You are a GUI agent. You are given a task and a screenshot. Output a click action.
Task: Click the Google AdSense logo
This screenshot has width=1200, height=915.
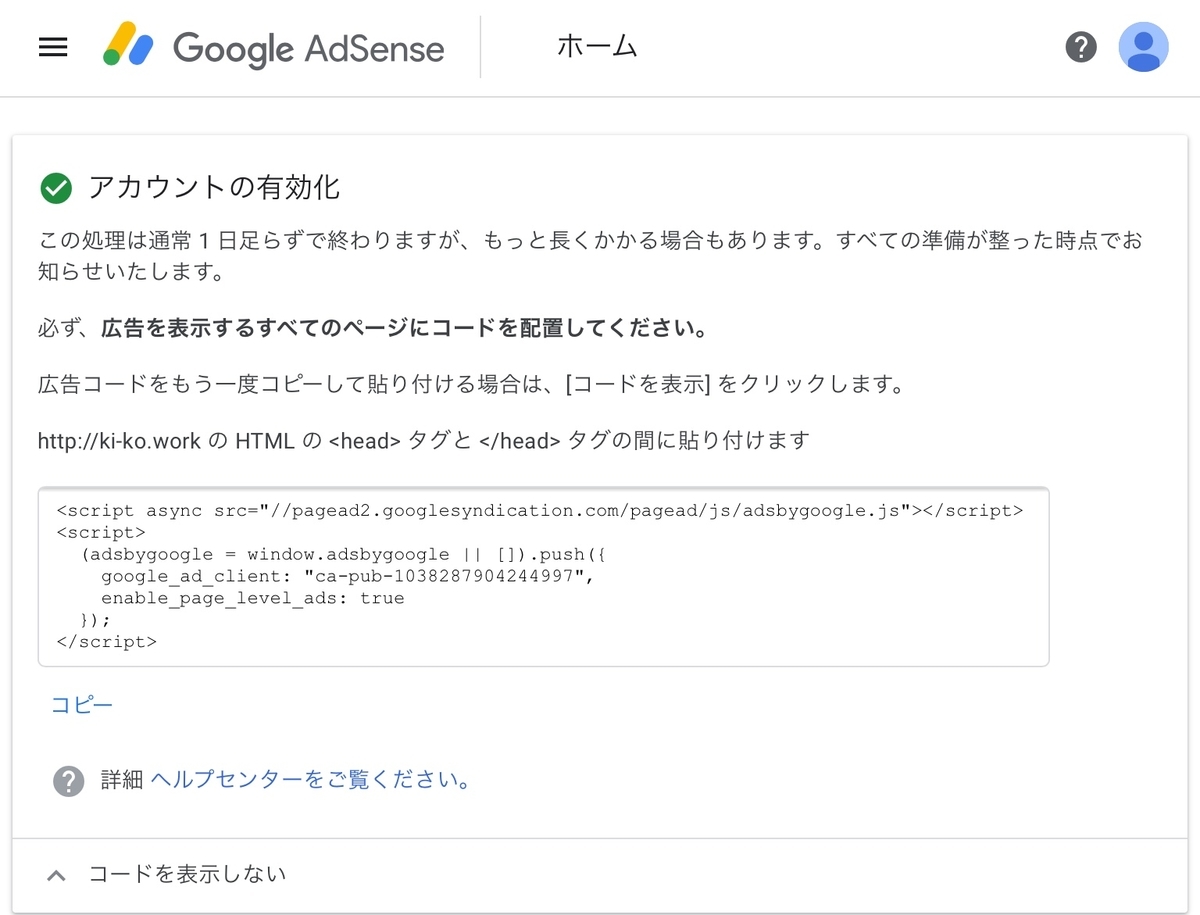point(274,47)
